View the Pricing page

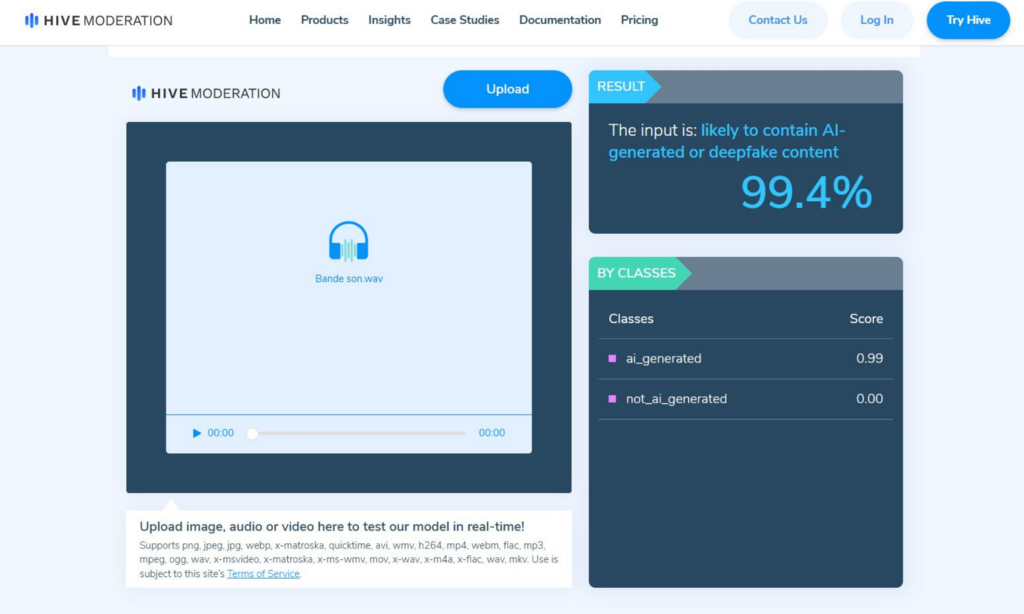click(639, 20)
